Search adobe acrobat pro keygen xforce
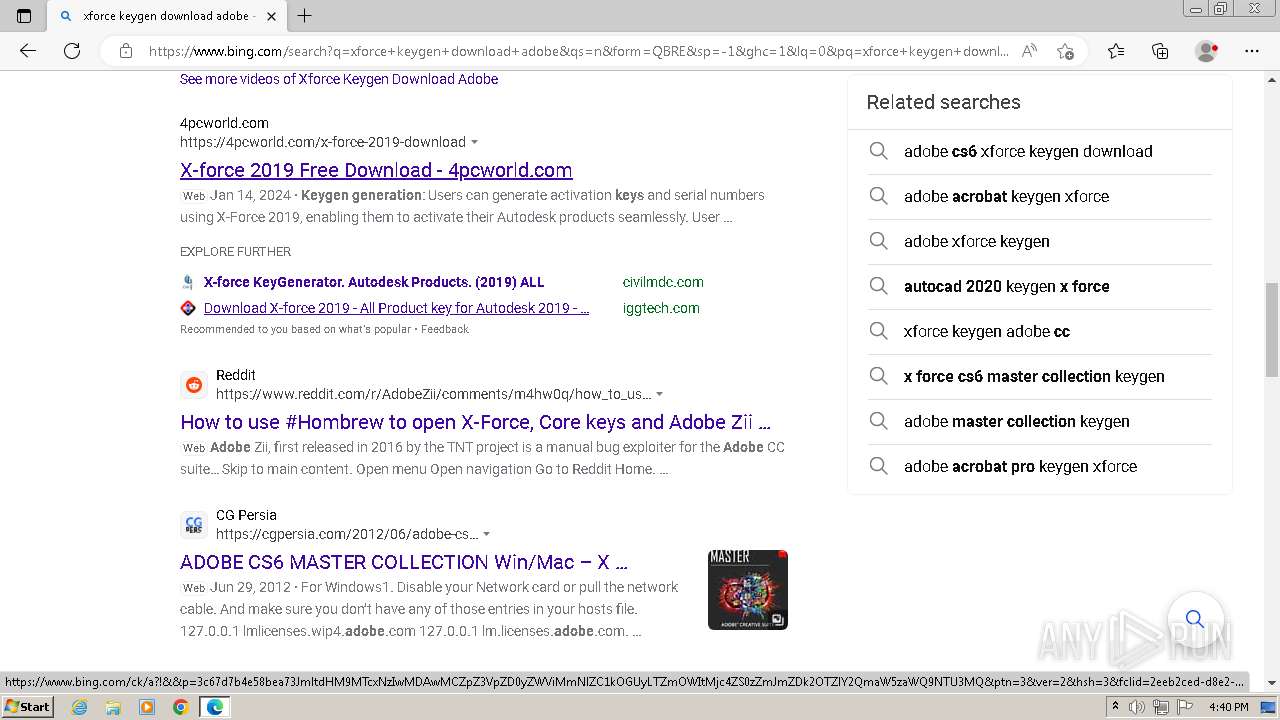1280x720 pixels. pyautogui.click(x=1039, y=466)
